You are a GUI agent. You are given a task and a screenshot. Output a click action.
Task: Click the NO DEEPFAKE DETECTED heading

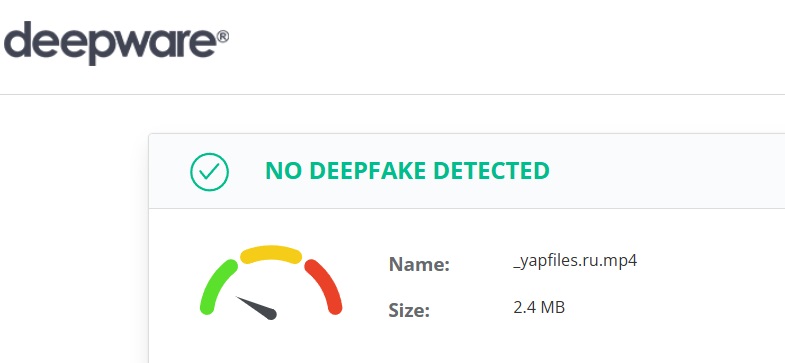click(407, 171)
